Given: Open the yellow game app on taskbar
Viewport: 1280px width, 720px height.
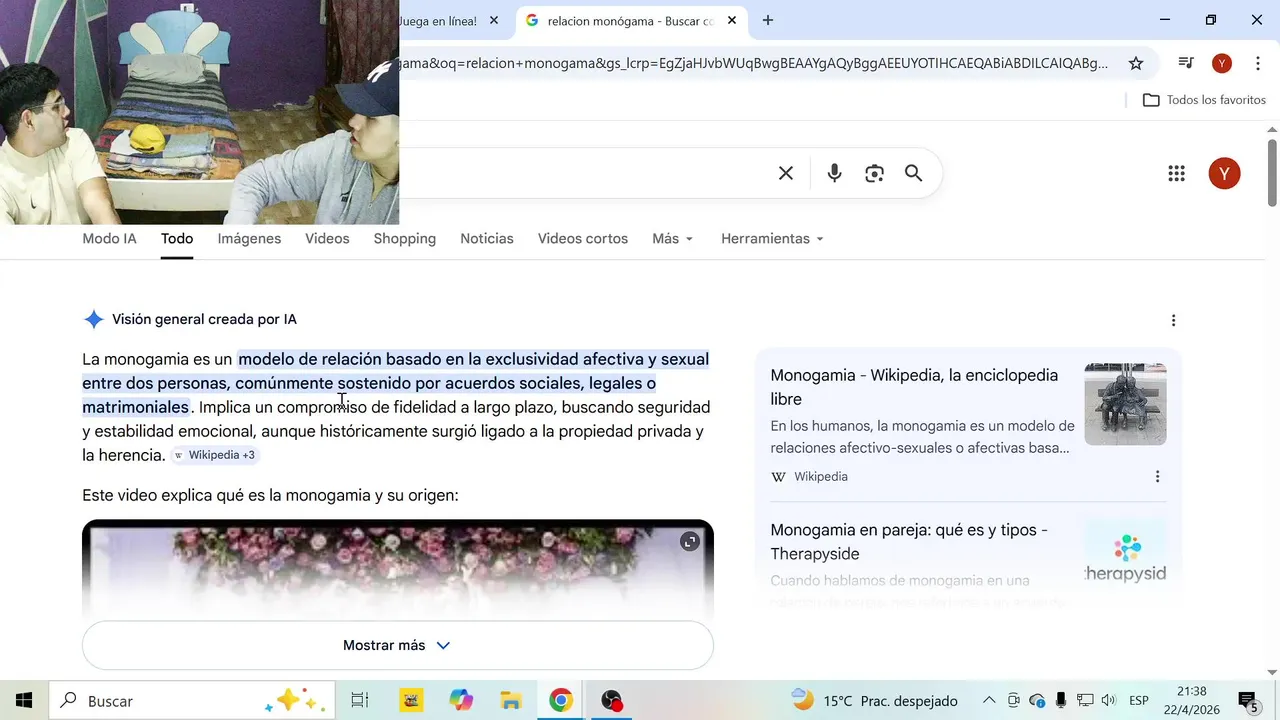Looking at the screenshot, I should pos(411,700).
